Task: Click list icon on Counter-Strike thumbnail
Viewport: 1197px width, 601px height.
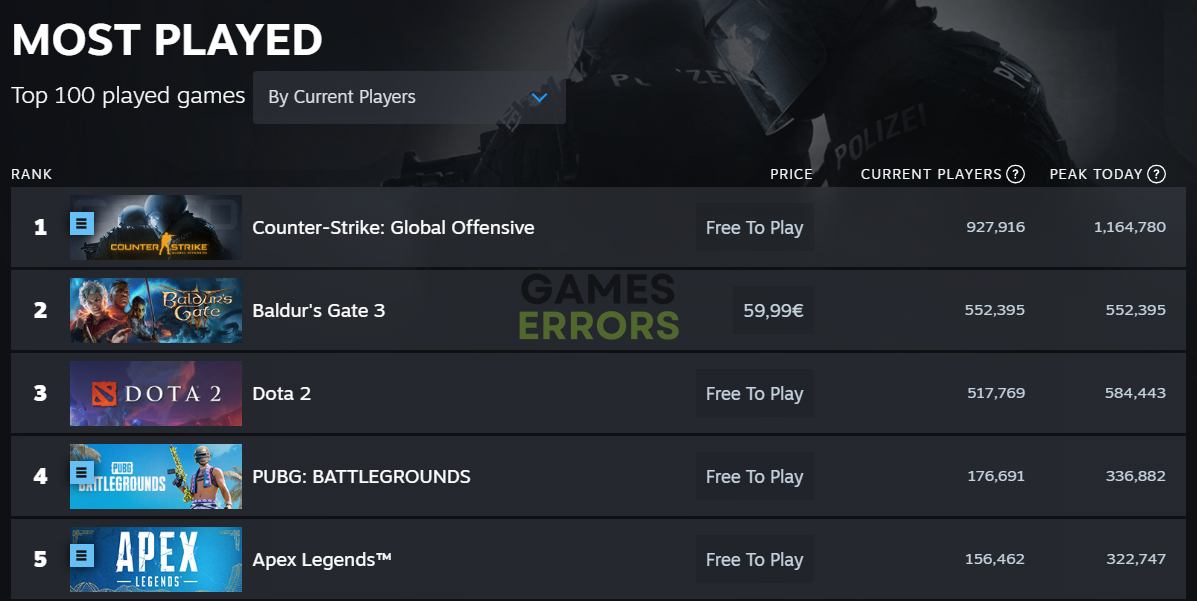Action: [82, 223]
